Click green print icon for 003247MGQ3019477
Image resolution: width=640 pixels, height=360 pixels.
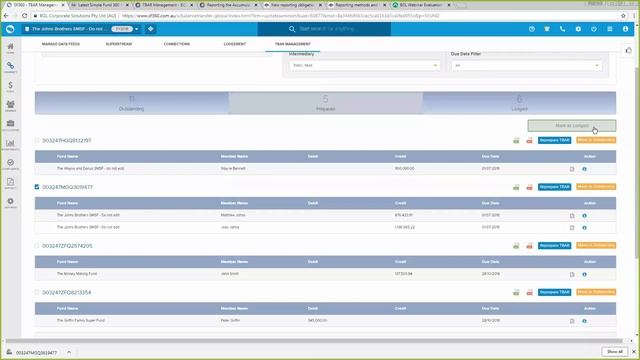[516, 187]
